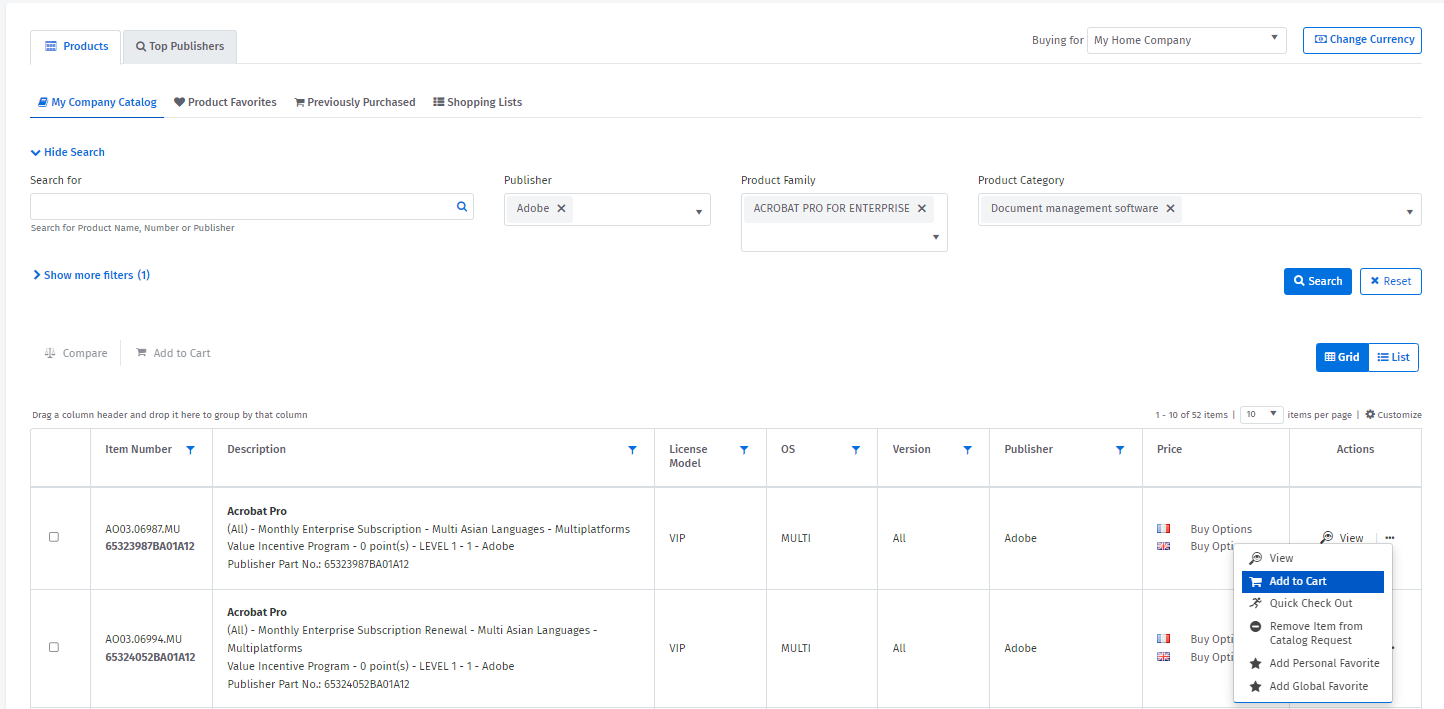Image resolution: width=1444 pixels, height=709 pixels.
Task: Open filter for Item Number column
Action: click(190, 450)
